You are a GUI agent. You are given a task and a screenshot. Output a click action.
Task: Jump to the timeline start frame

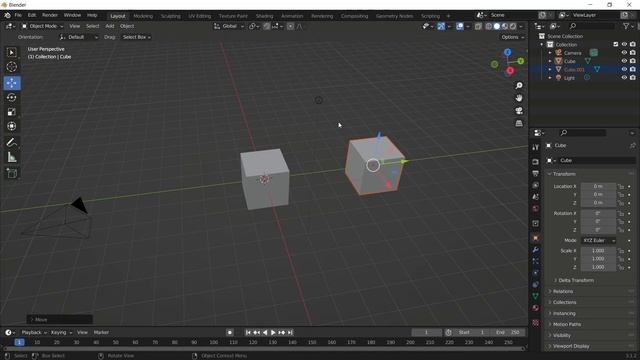pyautogui.click(x=248, y=333)
